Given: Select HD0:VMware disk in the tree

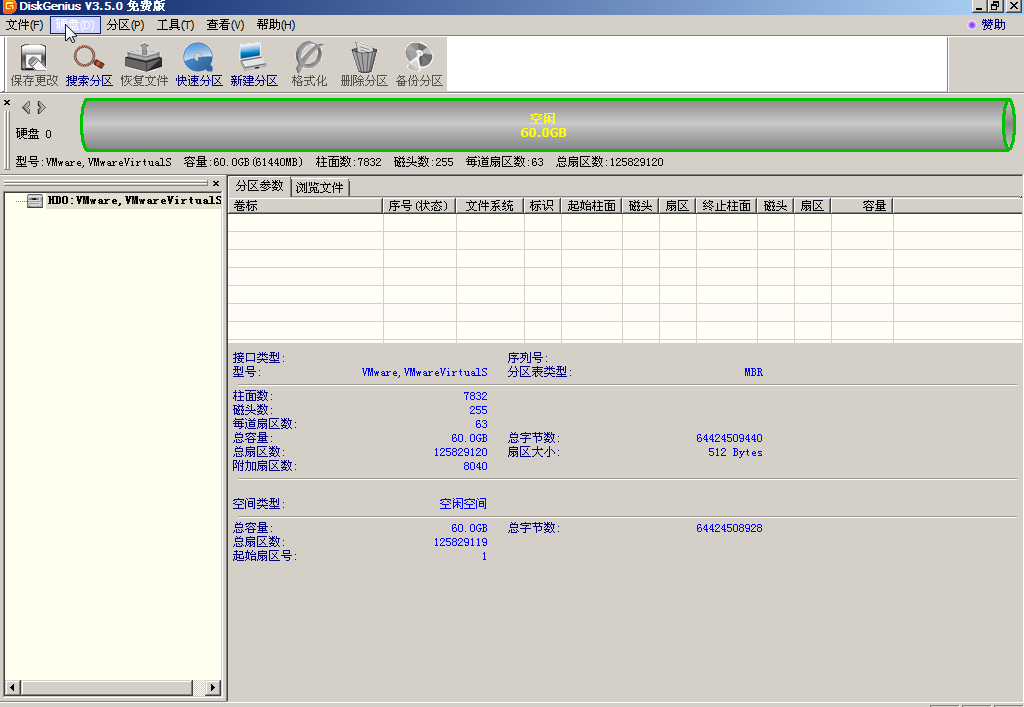Looking at the screenshot, I should pos(133,201).
